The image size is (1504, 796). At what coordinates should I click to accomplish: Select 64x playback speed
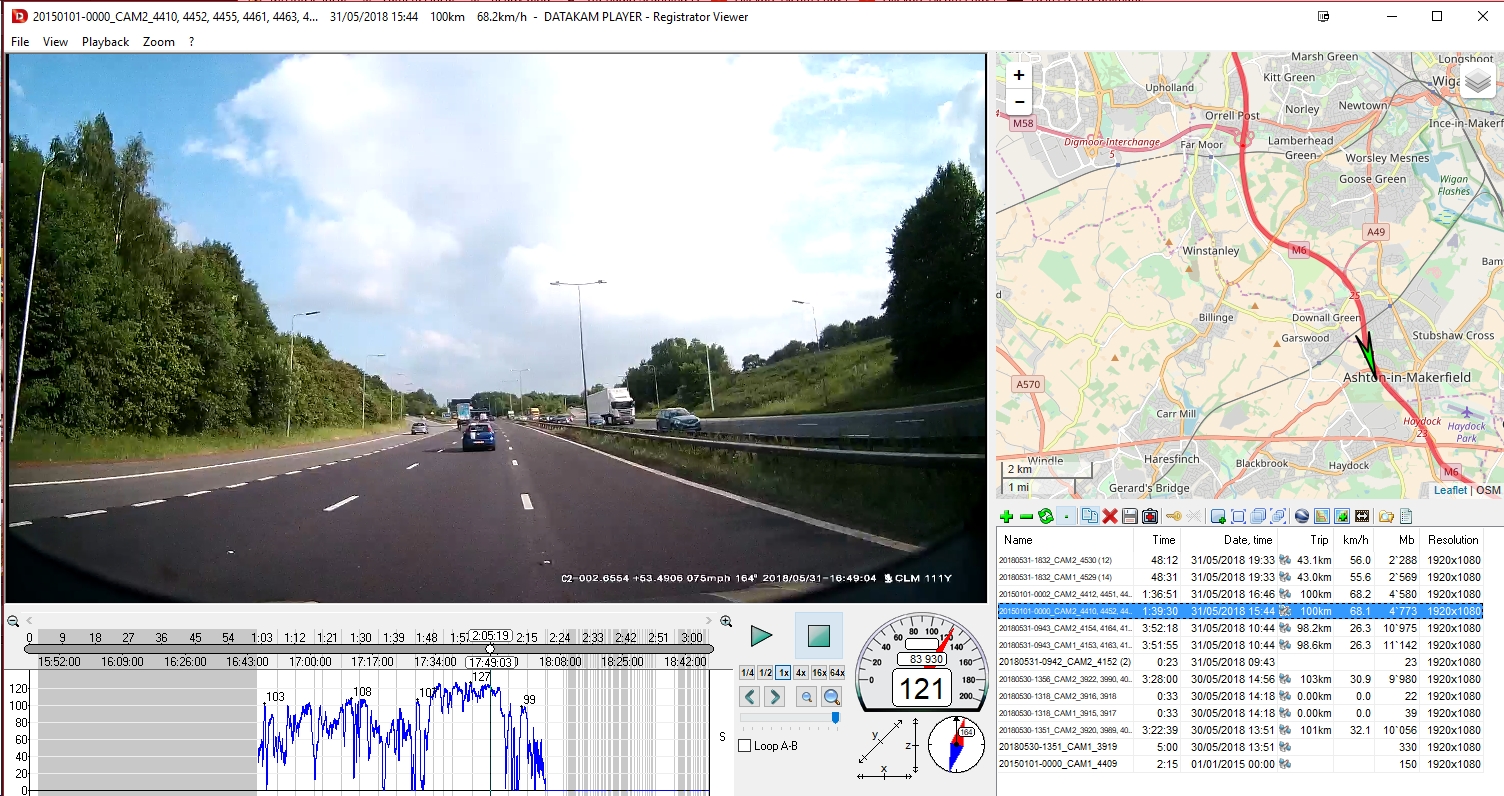click(x=837, y=673)
